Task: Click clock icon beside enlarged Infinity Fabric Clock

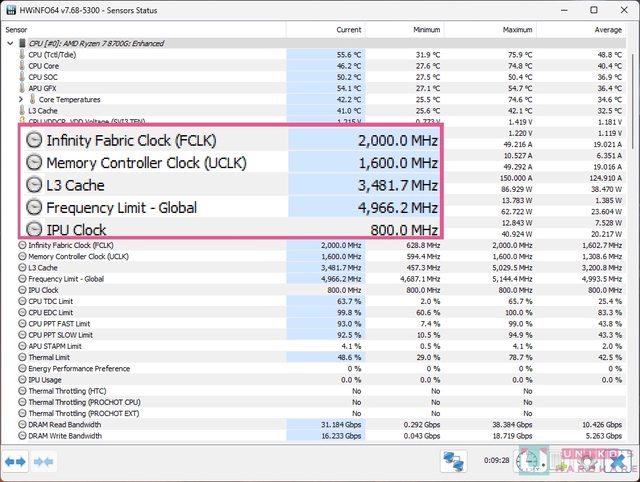Action: point(34,140)
